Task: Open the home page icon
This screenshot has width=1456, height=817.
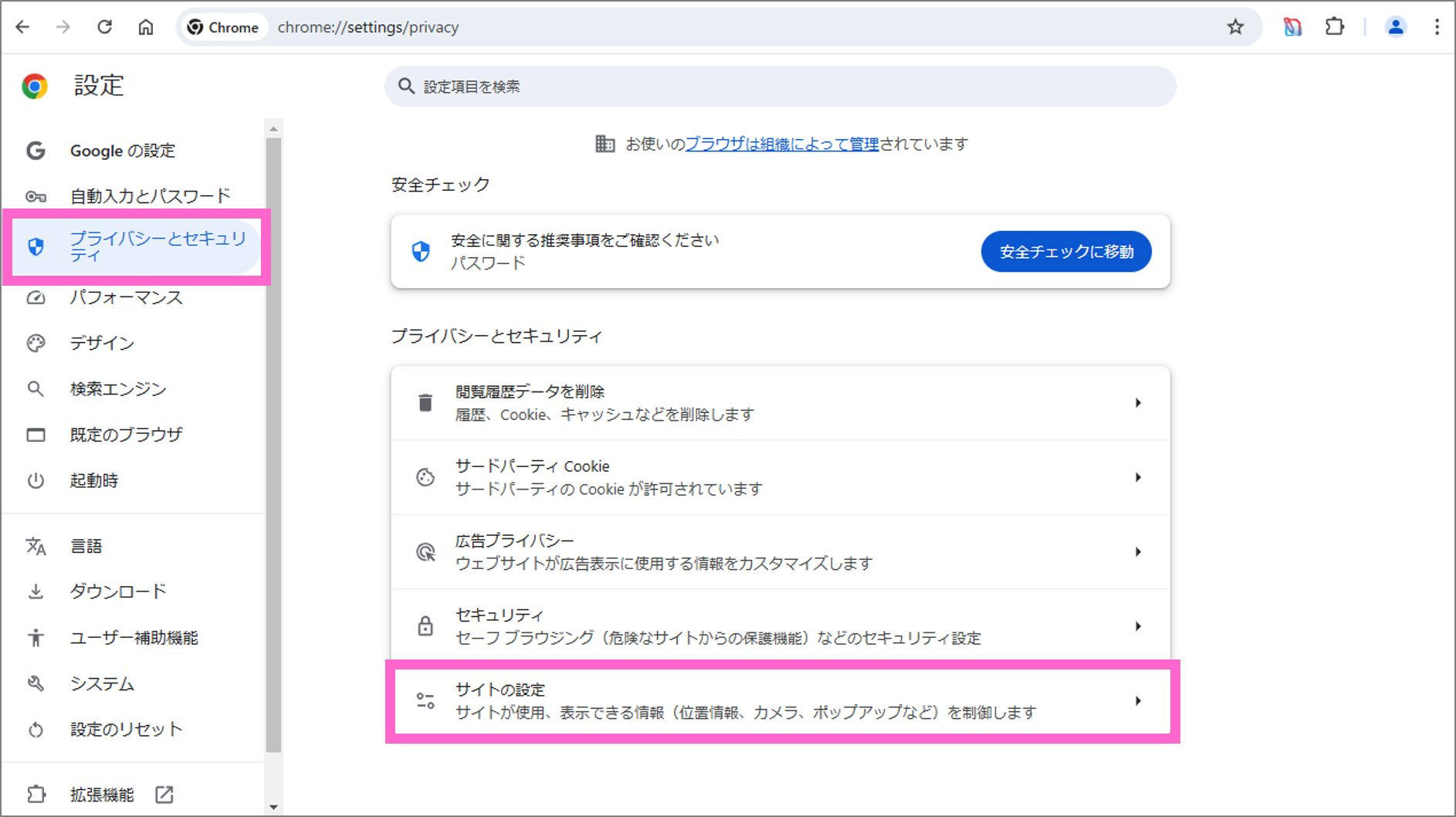Action: pyautogui.click(x=146, y=27)
